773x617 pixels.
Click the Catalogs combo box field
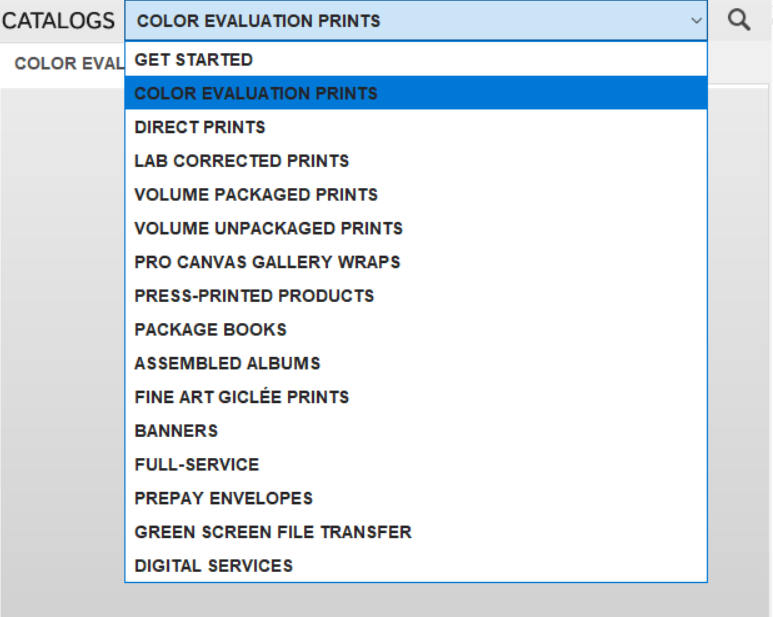pyautogui.click(x=400, y=20)
